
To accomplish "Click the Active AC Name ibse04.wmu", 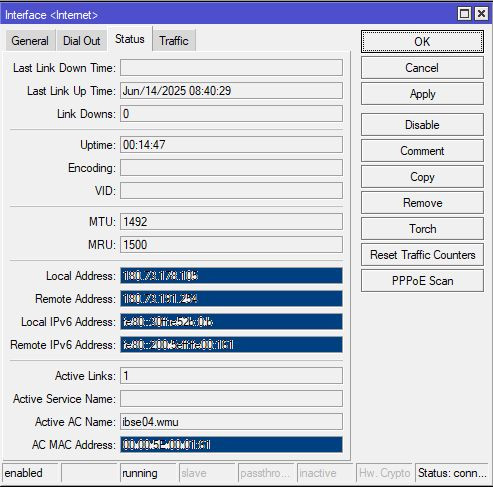I will click(x=231, y=422).
